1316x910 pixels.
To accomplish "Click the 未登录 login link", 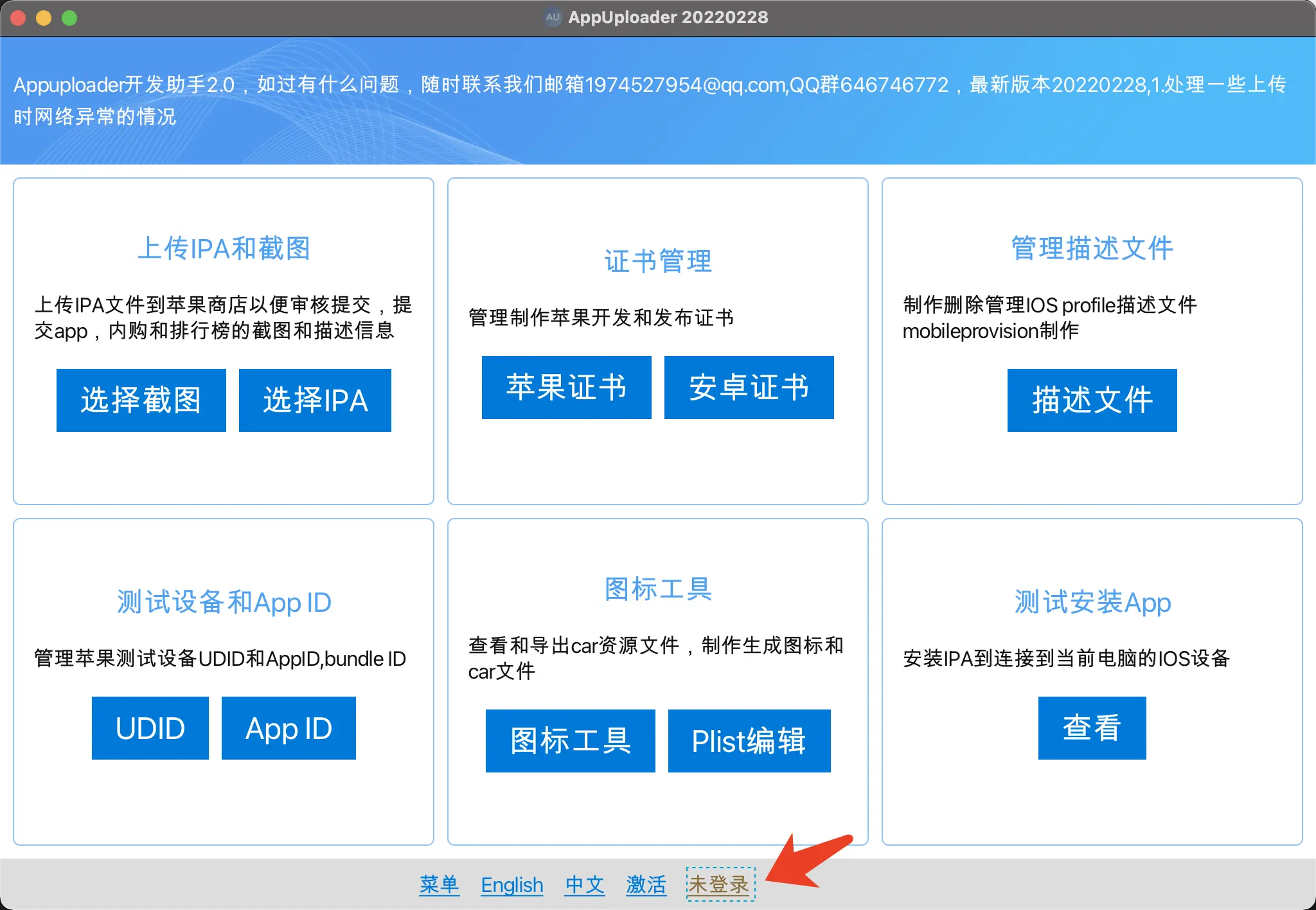I will [x=720, y=884].
